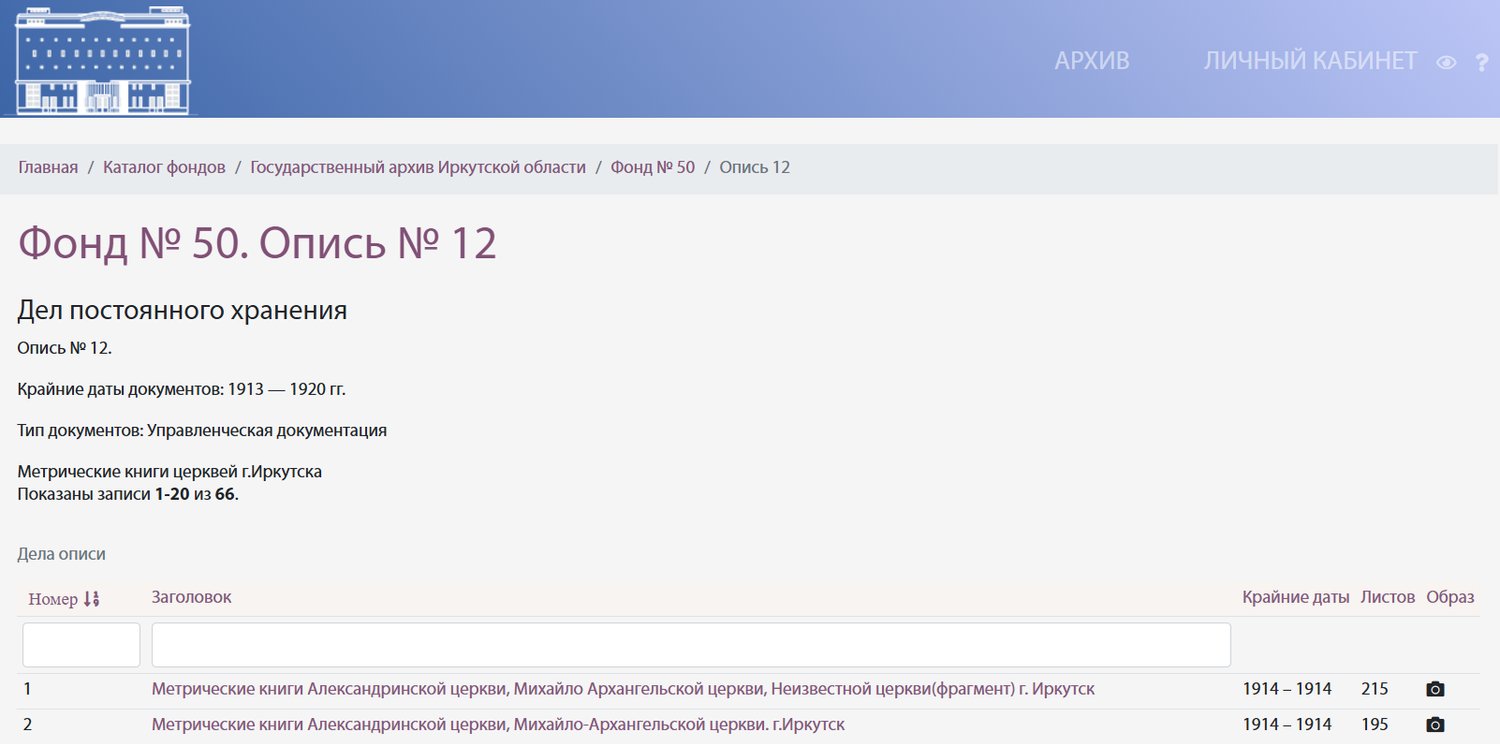
Task: Open record 1 Александринской церкви with Неизвестной церкви(фрагмент)
Action: (623, 689)
